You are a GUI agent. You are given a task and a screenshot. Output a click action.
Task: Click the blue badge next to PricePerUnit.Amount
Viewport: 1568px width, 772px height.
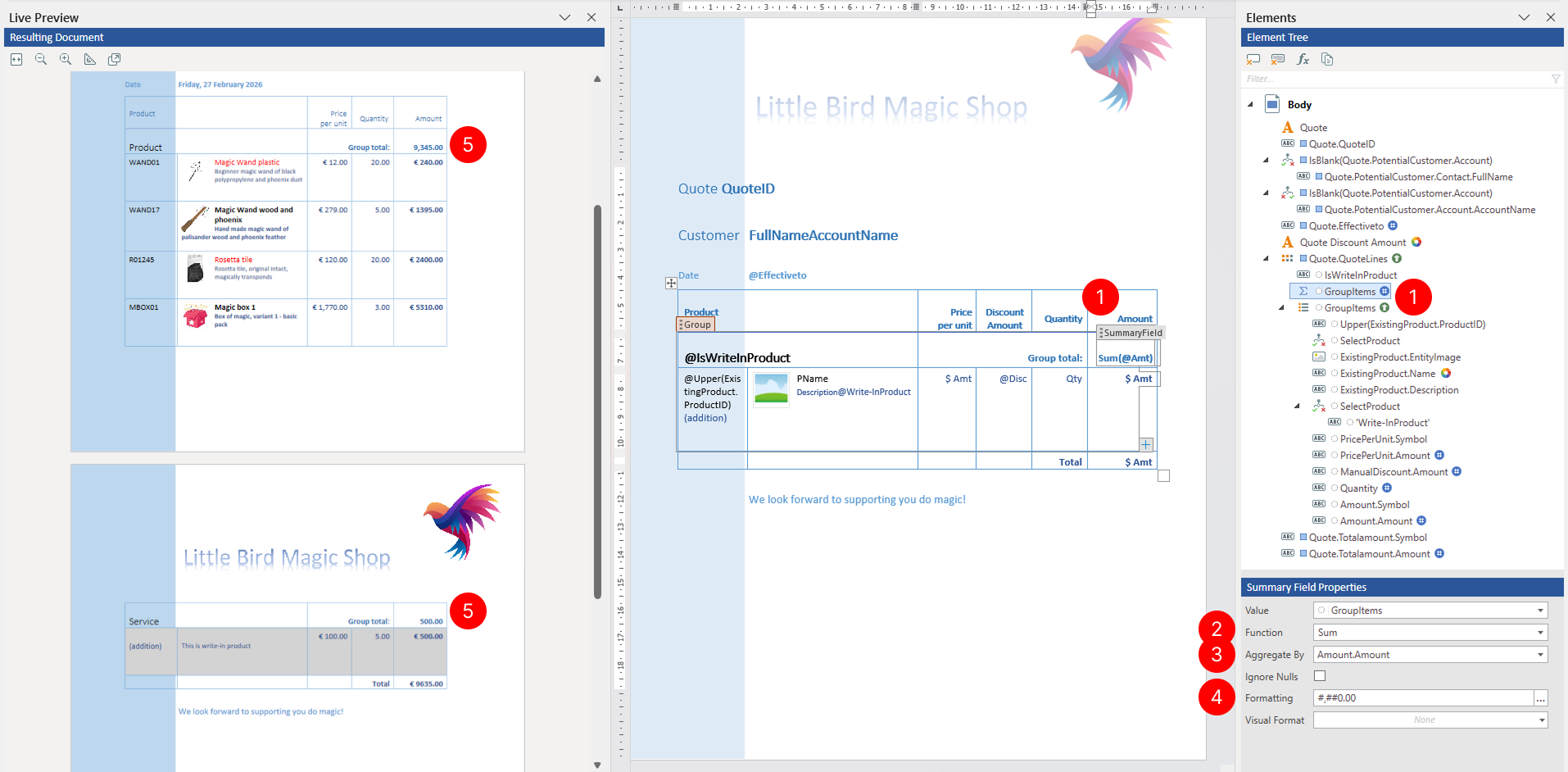(x=1439, y=455)
